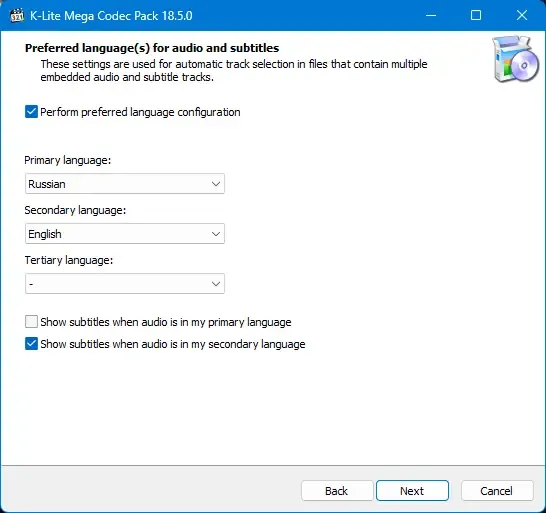
Task: Click the K-Lite clapperboard icon in title bar
Action: [x=17, y=15]
